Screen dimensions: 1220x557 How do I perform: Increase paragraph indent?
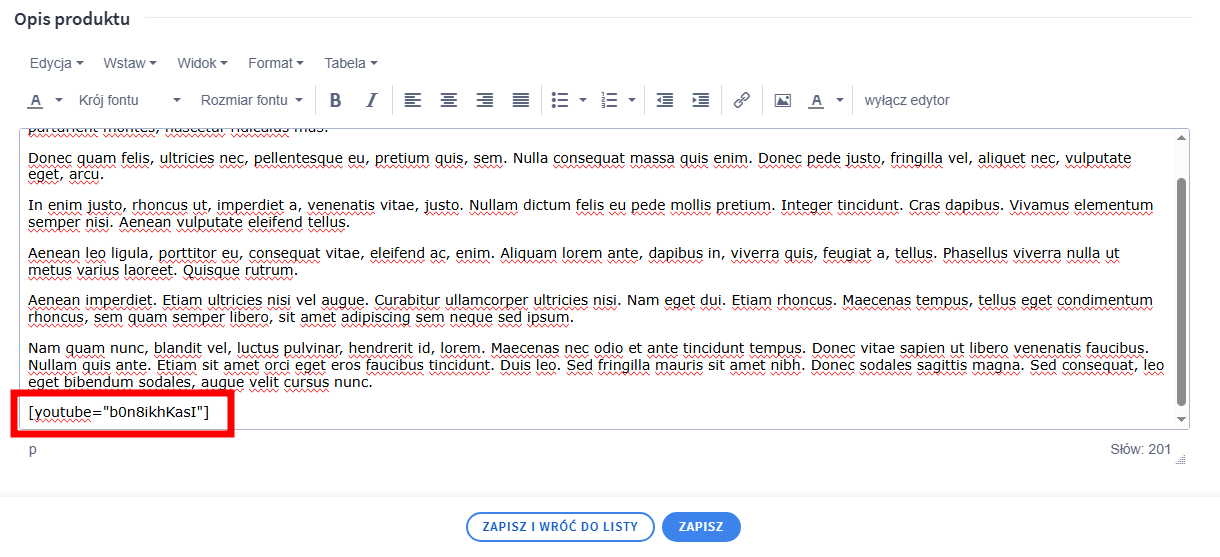(x=701, y=100)
